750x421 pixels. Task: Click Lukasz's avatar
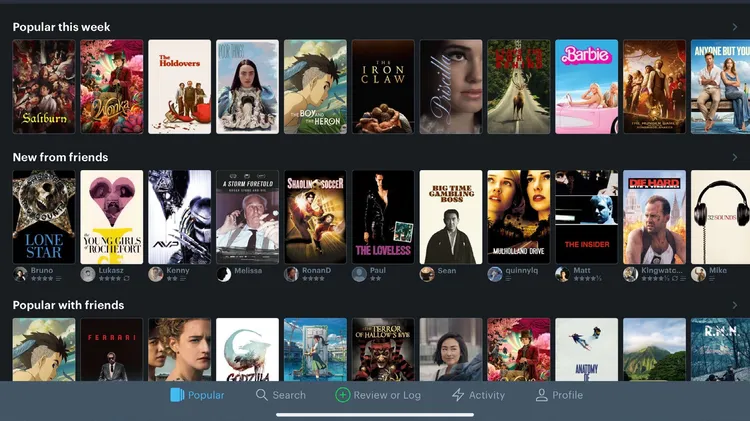point(88,274)
